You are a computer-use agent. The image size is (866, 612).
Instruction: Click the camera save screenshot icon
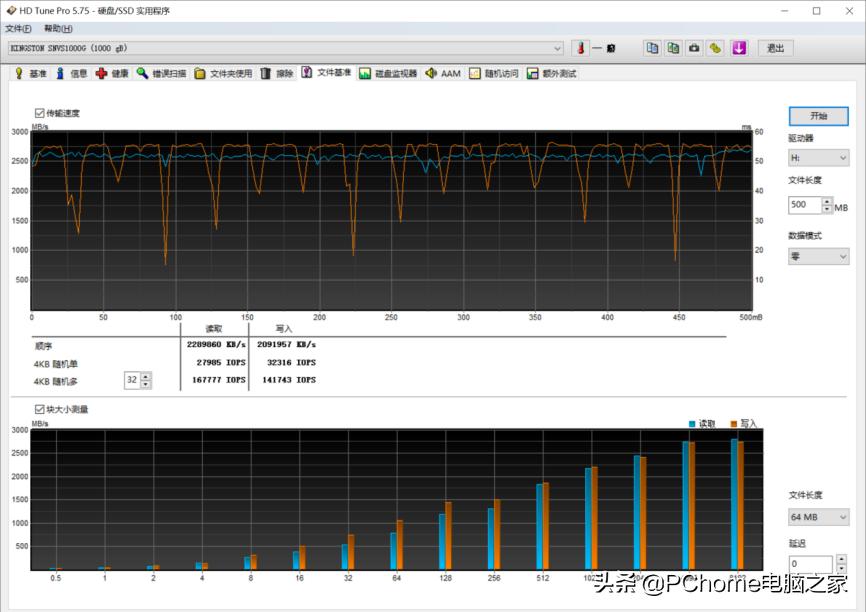point(694,48)
